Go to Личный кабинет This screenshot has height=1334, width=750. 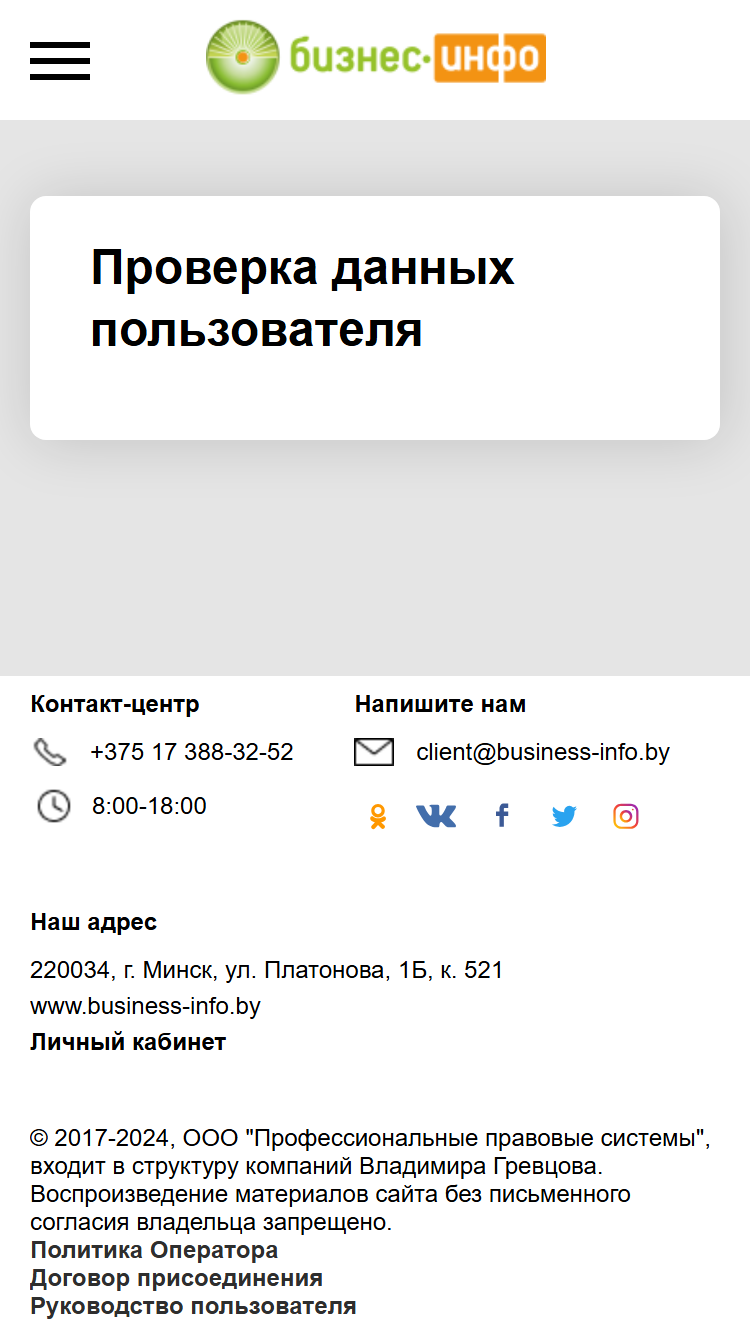128,1042
